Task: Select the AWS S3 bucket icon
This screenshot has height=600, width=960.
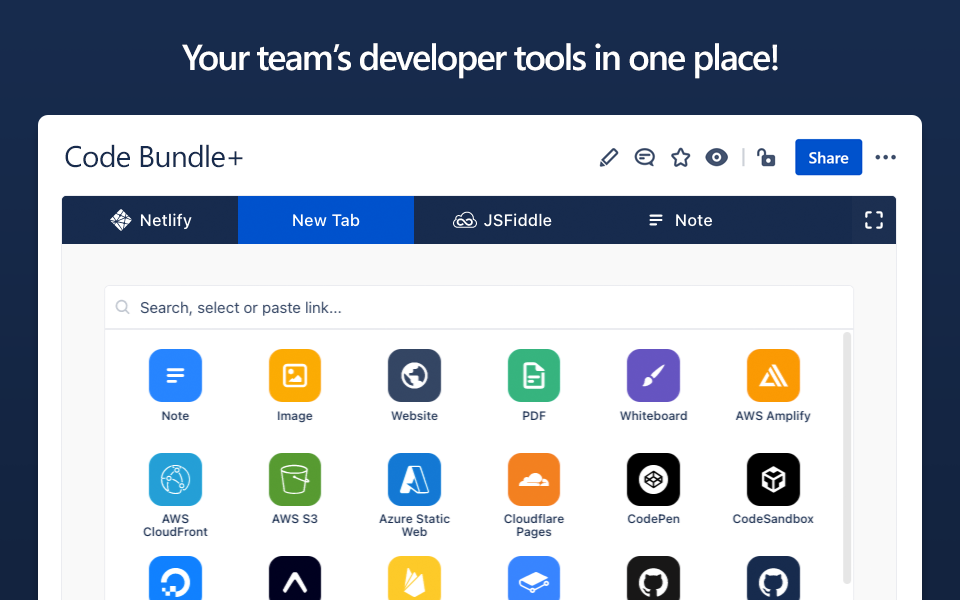Action: point(294,479)
